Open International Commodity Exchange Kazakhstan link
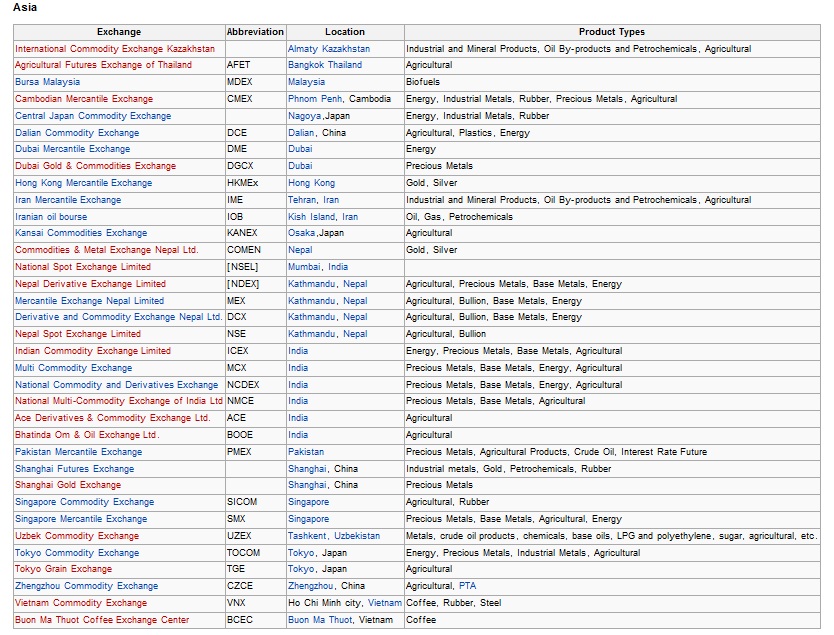Viewport: 834px width, 635px height. coord(115,49)
